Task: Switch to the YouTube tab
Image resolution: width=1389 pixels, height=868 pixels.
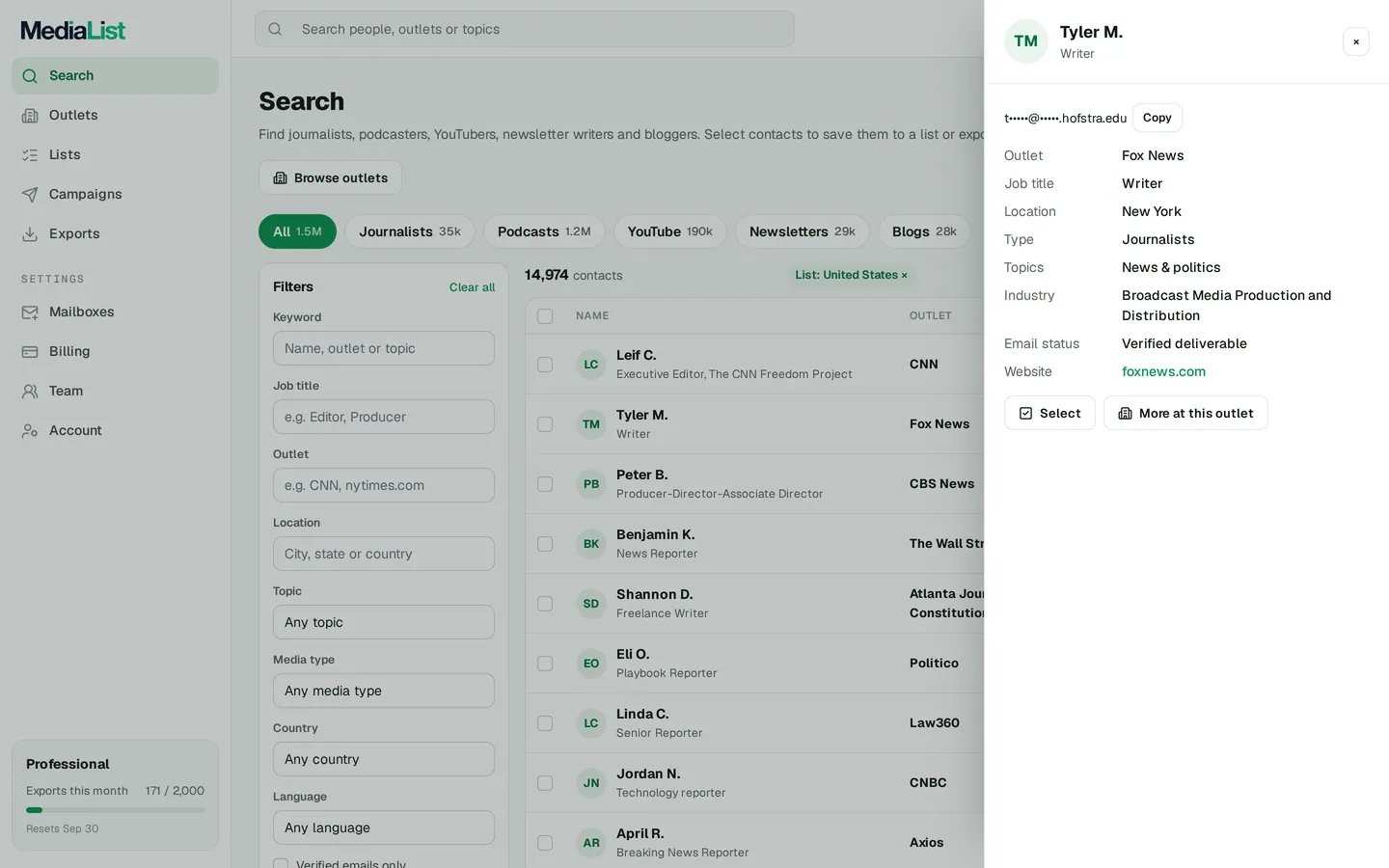Action: click(670, 231)
